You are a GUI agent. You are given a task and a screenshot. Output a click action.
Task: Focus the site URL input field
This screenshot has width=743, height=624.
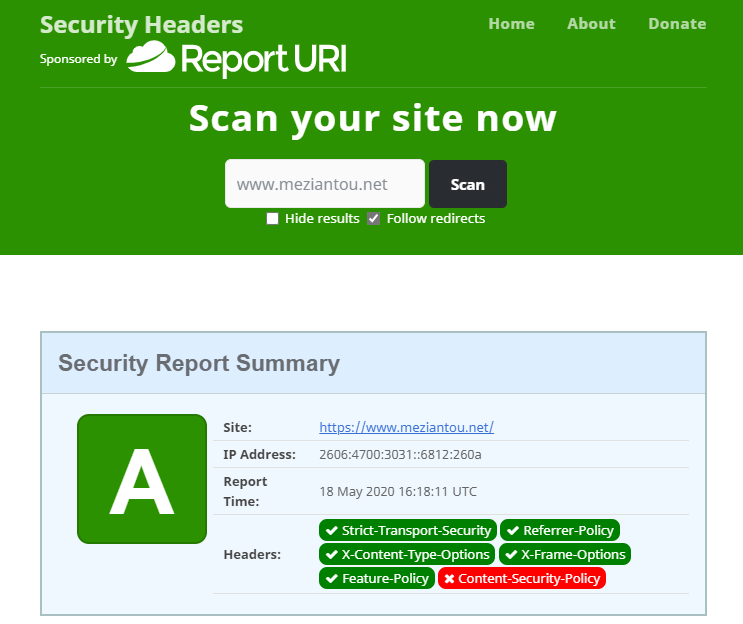[x=325, y=184]
